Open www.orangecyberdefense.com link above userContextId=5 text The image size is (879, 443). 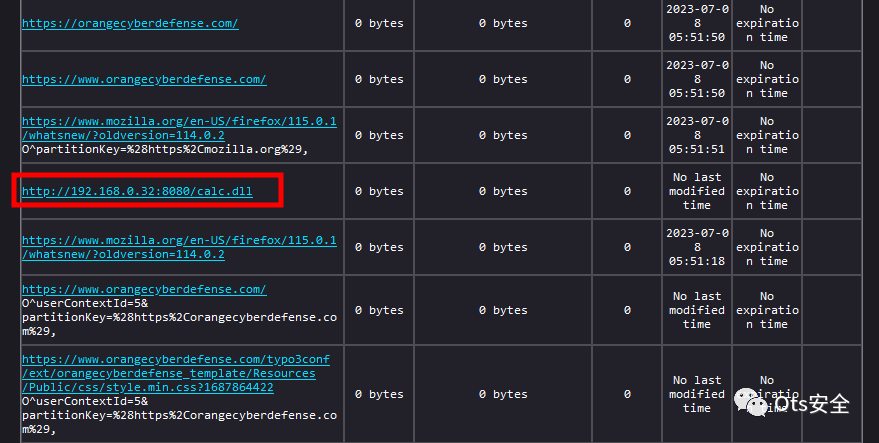click(x=144, y=289)
